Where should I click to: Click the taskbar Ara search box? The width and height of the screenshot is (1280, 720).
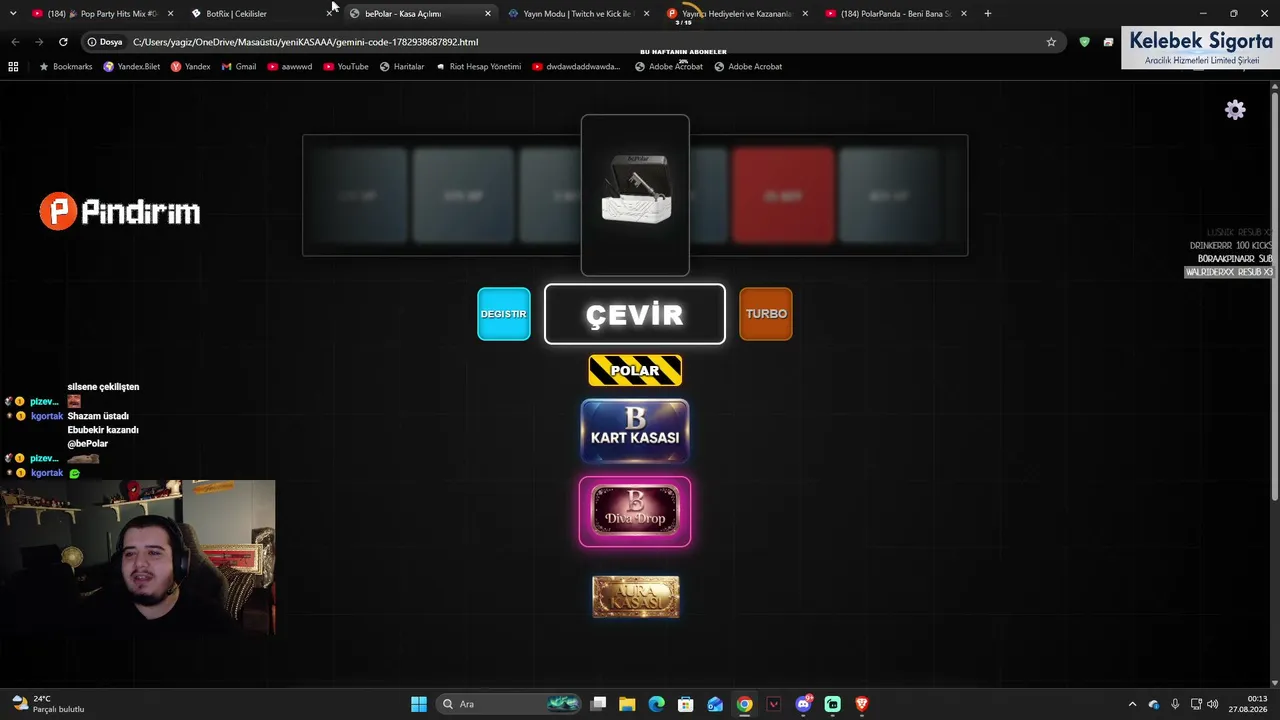[x=510, y=704]
